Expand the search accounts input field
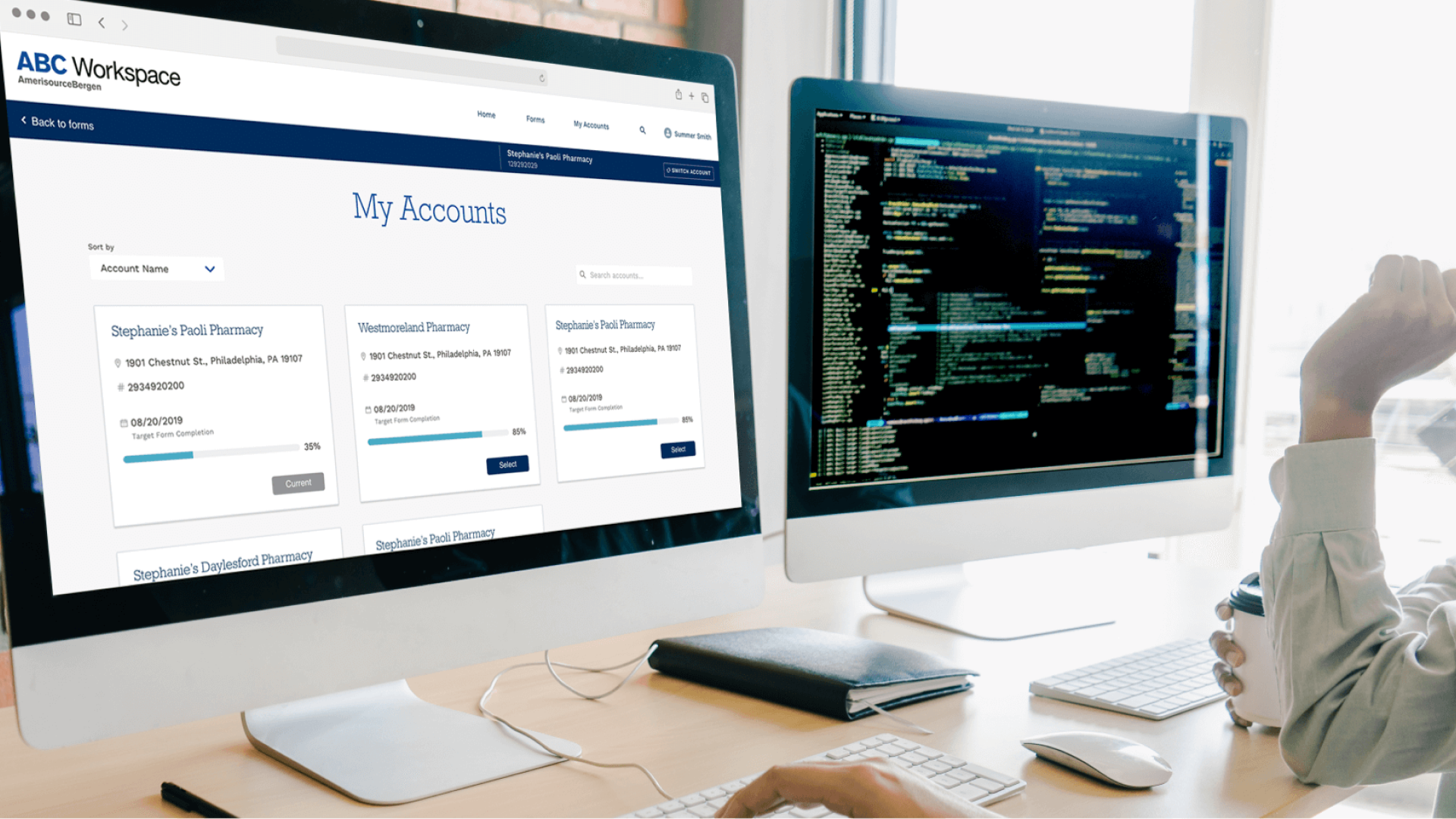 coord(636,276)
